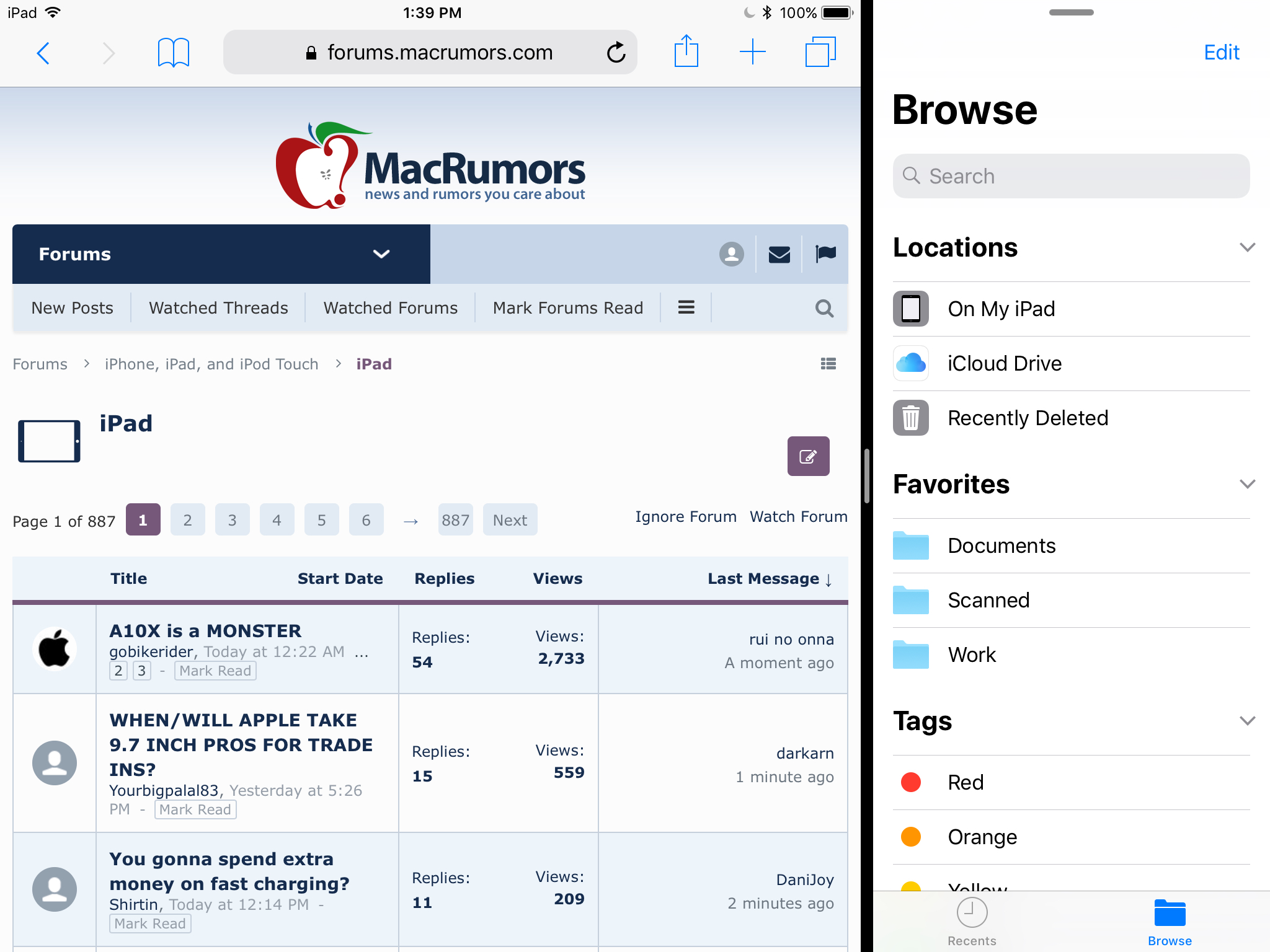Expand the Forums dropdown menu

point(381,254)
